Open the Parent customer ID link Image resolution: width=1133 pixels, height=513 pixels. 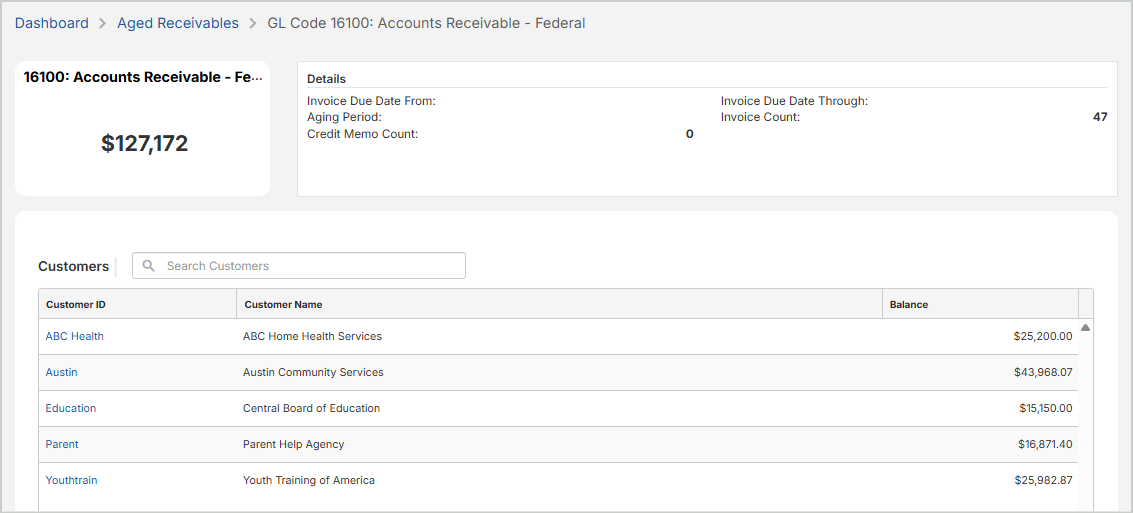pyautogui.click(x=62, y=444)
